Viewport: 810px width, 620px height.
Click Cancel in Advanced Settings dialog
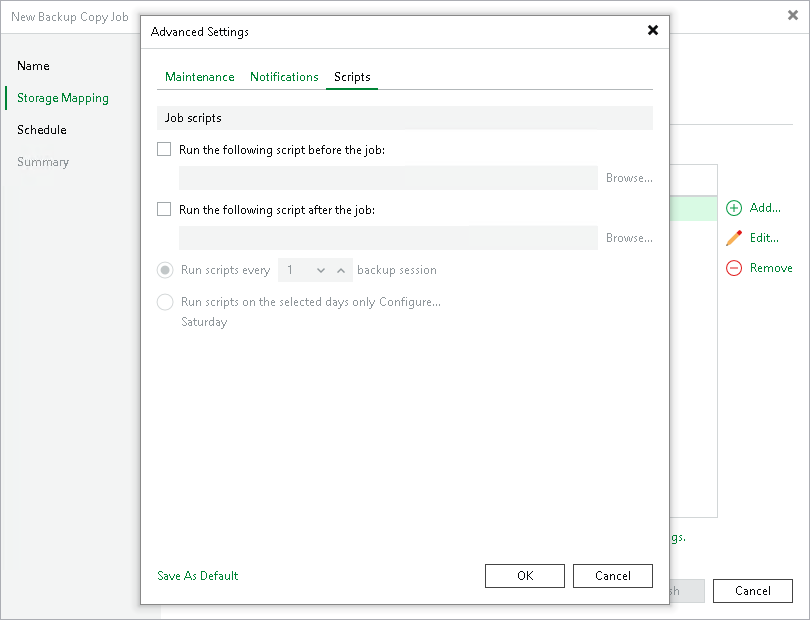point(613,576)
